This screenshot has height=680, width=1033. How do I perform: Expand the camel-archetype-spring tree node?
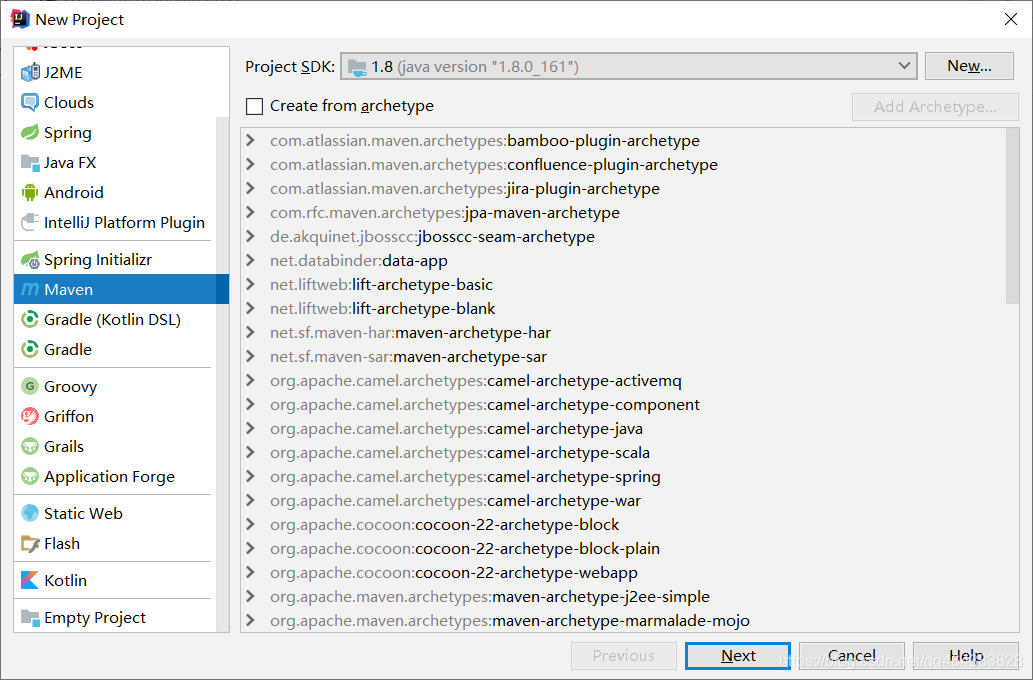pos(251,477)
